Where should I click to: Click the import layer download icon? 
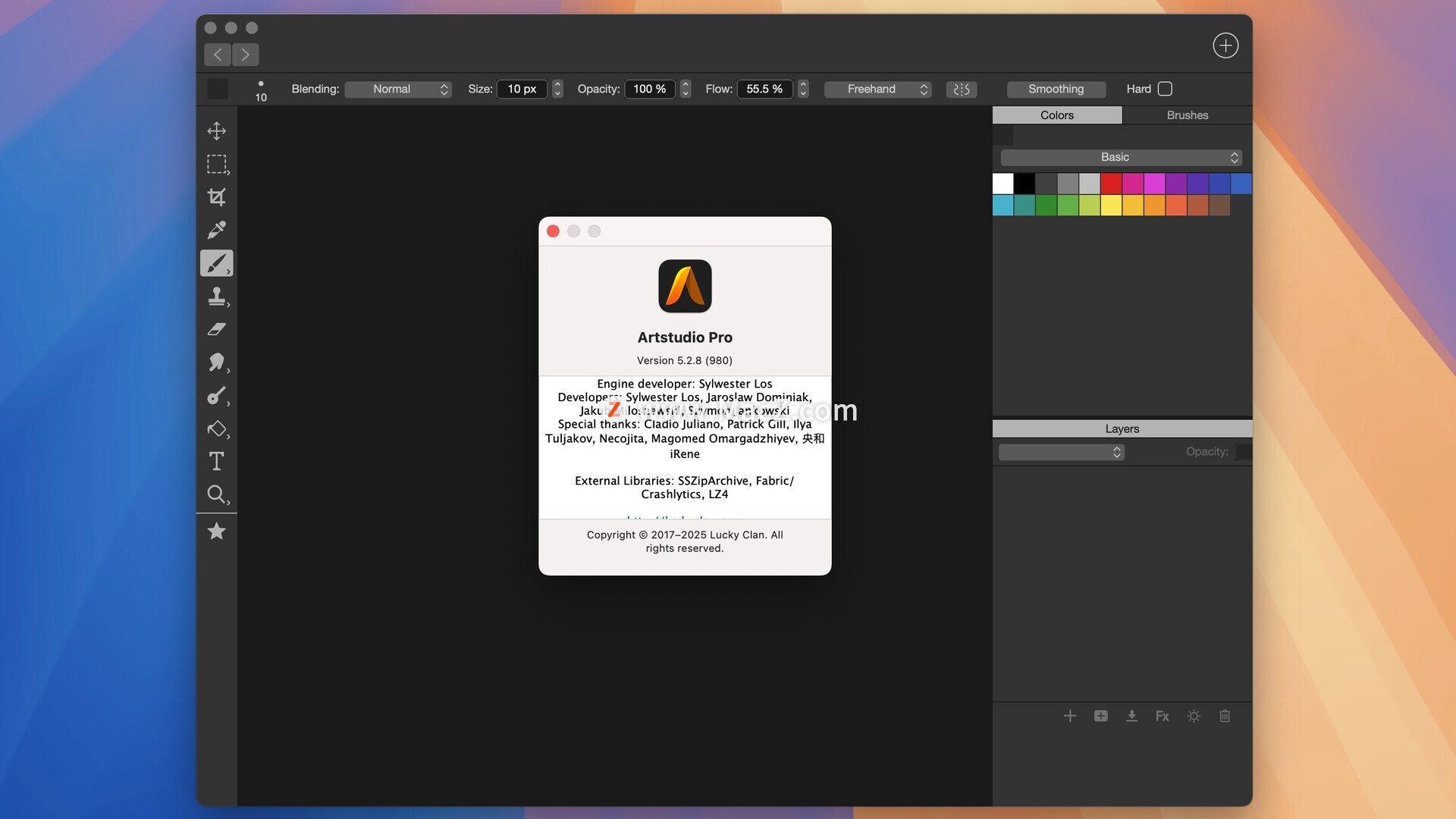coord(1131,716)
